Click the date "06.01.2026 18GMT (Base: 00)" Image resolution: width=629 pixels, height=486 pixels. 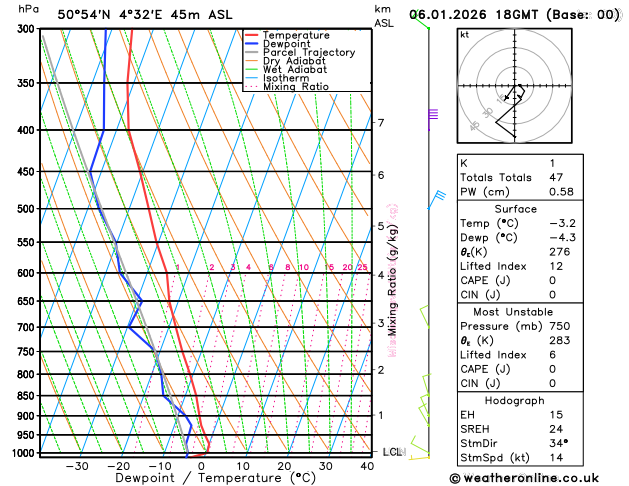click(x=515, y=15)
